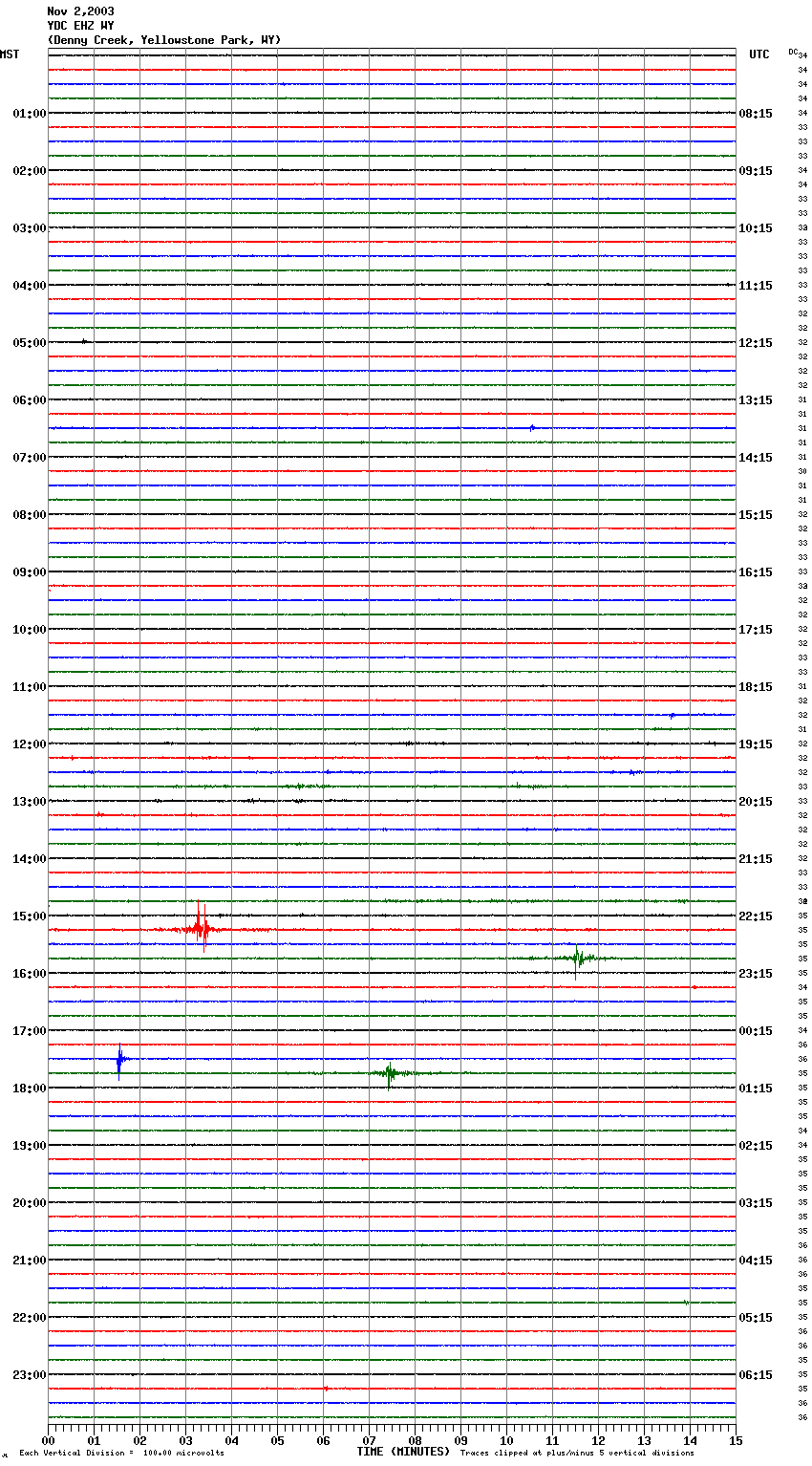Click the "22:15" UTC time label
This screenshot has width=812, height=1466.
coord(756,916)
